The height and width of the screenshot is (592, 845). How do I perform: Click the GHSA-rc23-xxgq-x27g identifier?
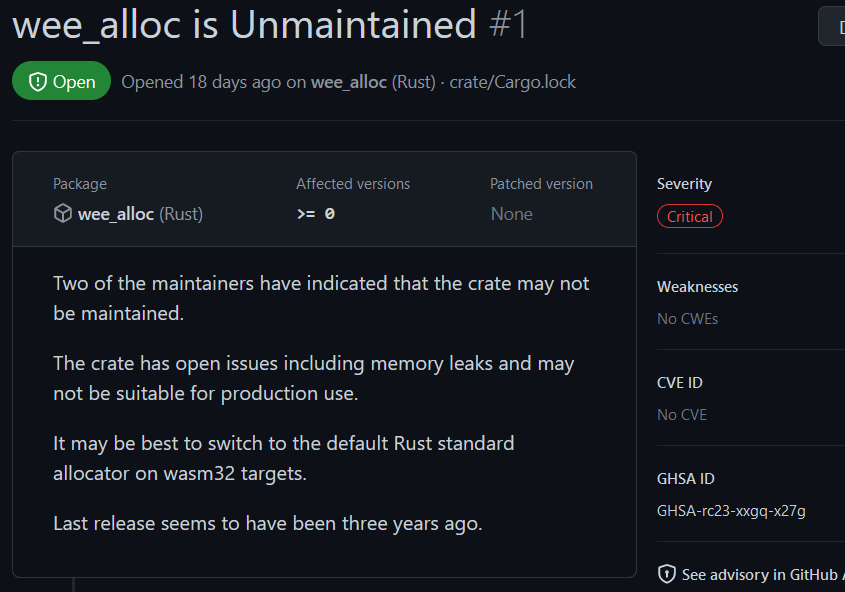pos(731,511)
